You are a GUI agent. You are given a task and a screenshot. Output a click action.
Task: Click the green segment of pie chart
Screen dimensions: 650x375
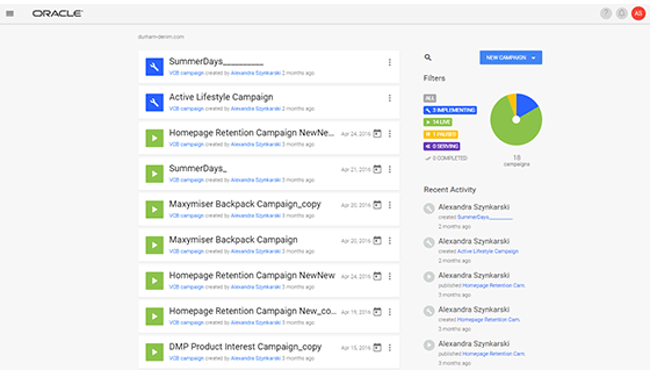coord(512,131)
